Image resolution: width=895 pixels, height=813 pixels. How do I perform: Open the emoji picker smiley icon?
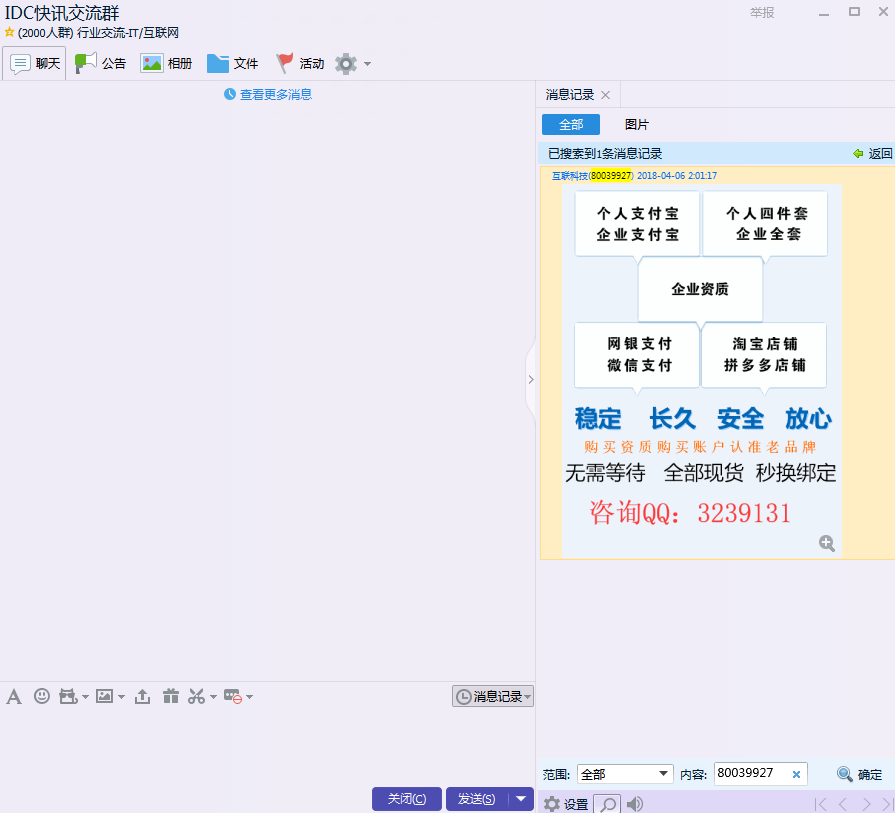point(42,696)
